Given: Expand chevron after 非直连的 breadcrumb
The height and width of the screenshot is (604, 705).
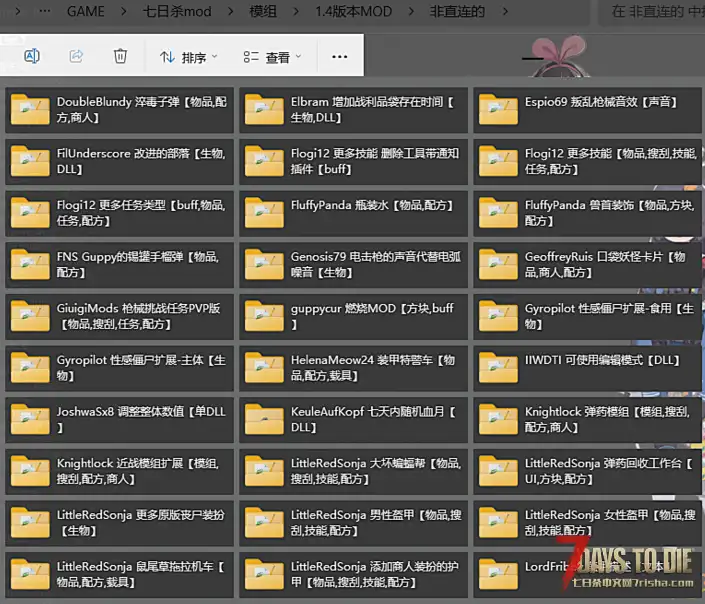Looking at the screenshot, I should click(505, 11).
